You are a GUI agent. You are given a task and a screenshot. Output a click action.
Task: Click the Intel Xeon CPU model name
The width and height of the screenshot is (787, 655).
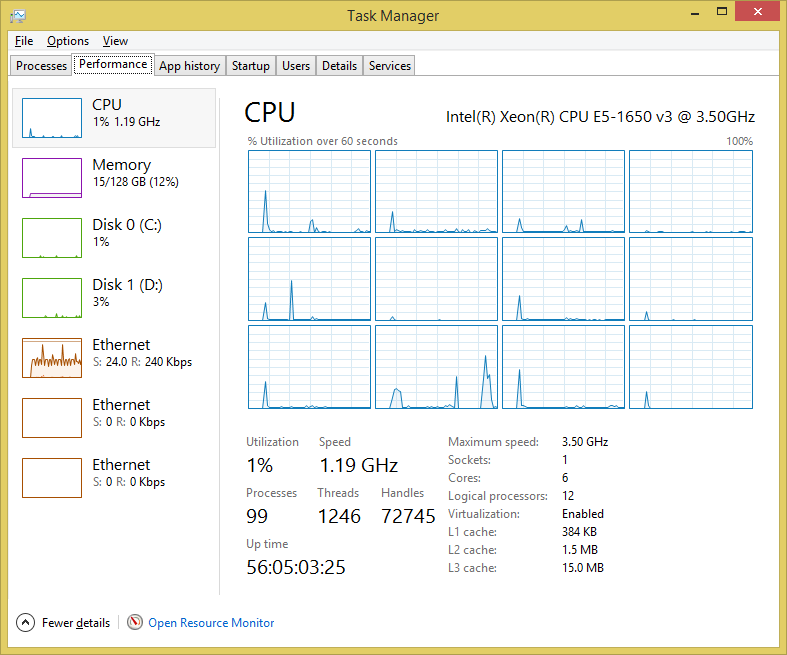point(600,117)
